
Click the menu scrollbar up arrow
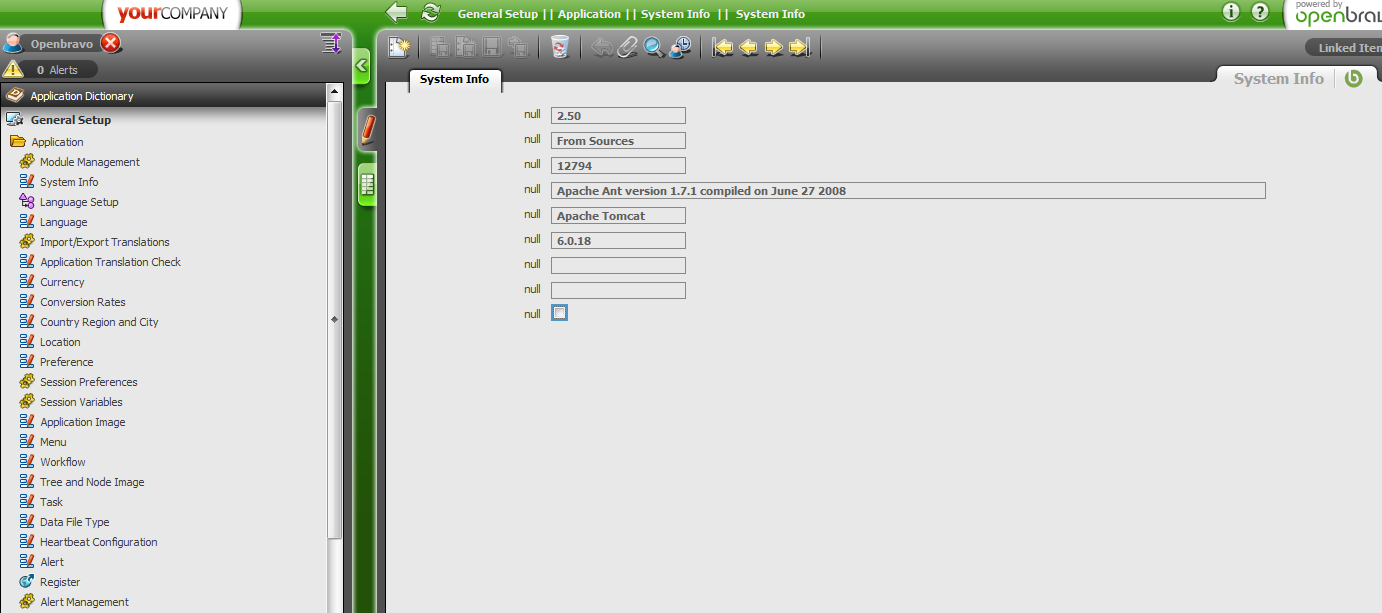click(x=335, y=93)
